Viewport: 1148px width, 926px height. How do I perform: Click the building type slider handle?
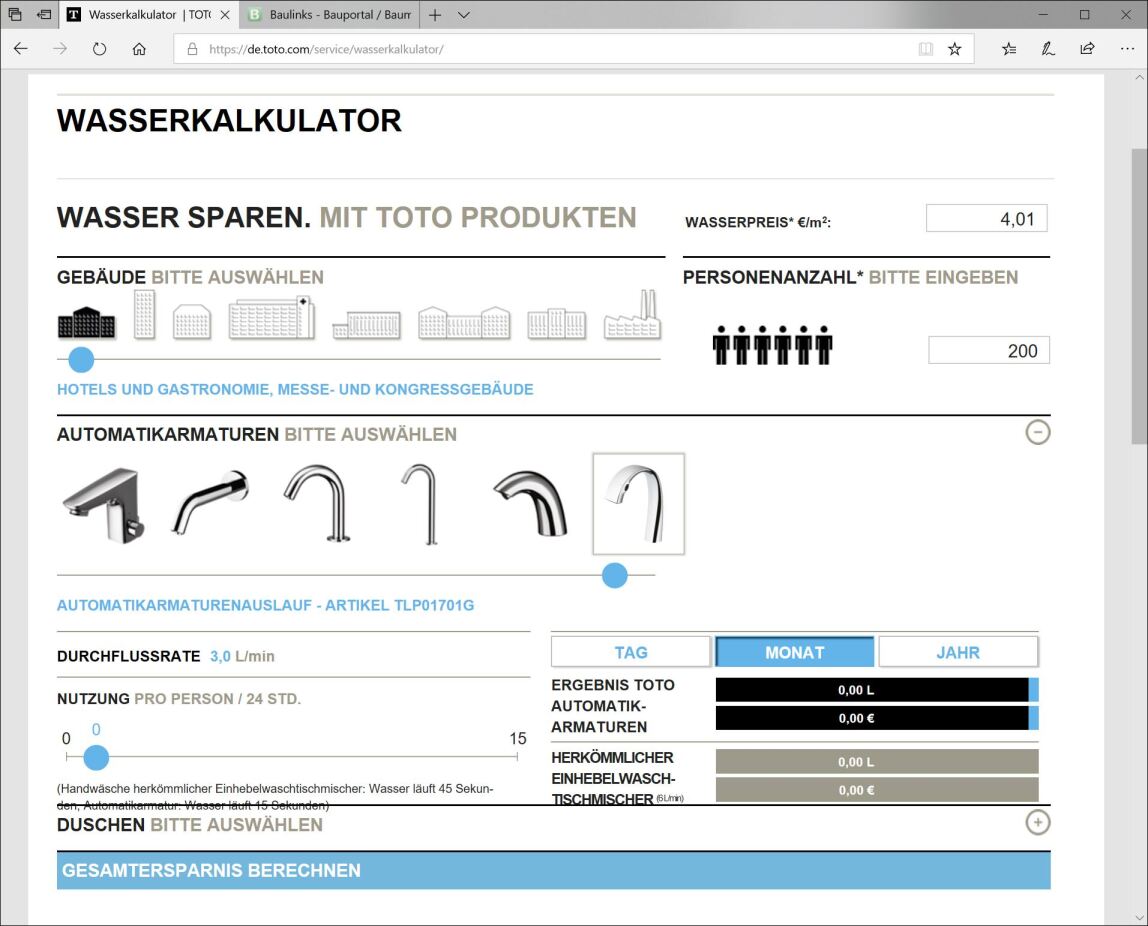(81, 359)
